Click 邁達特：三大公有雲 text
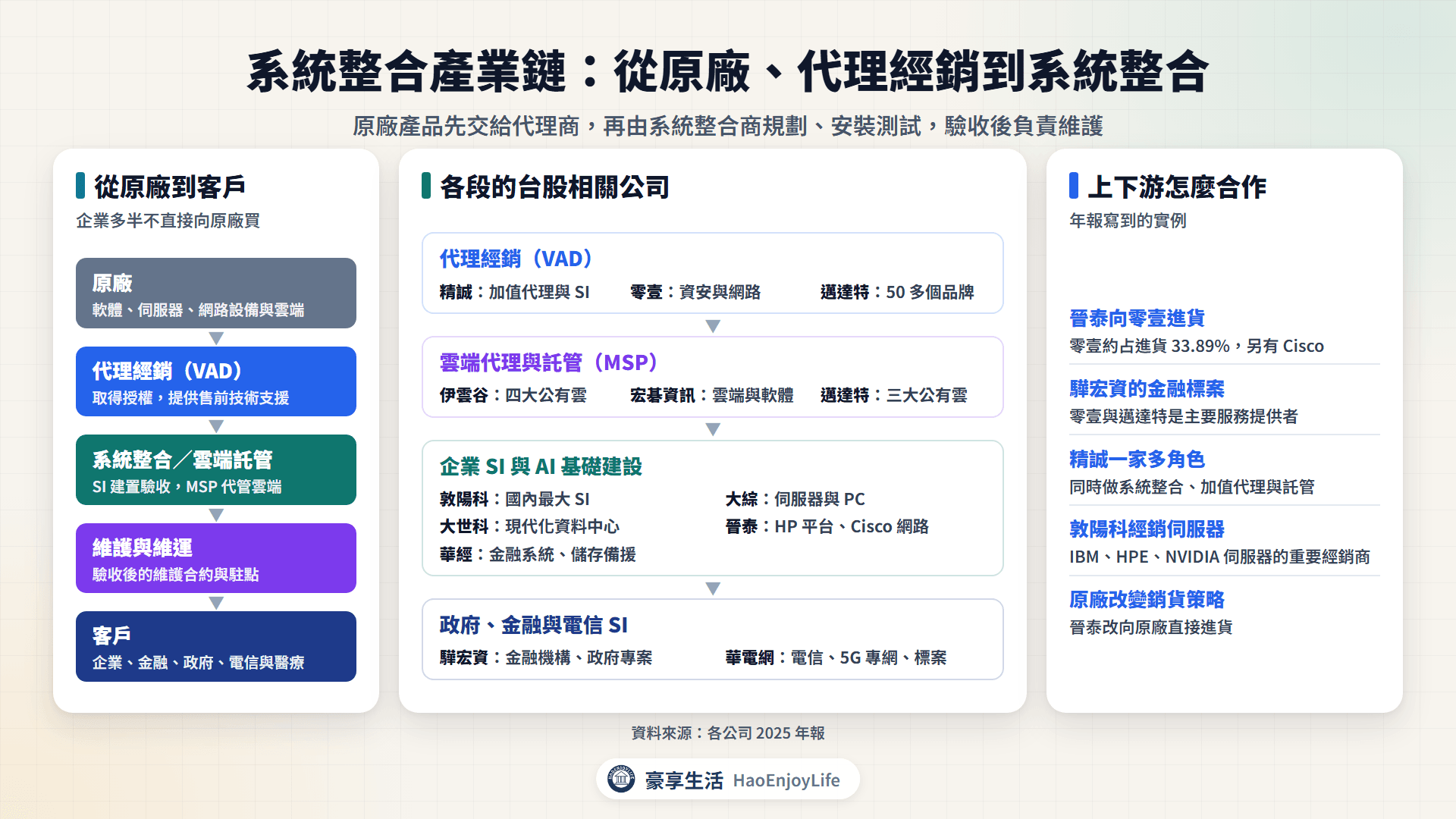The width and height of the screenshot is (1456, 819). tap(894, 395)
